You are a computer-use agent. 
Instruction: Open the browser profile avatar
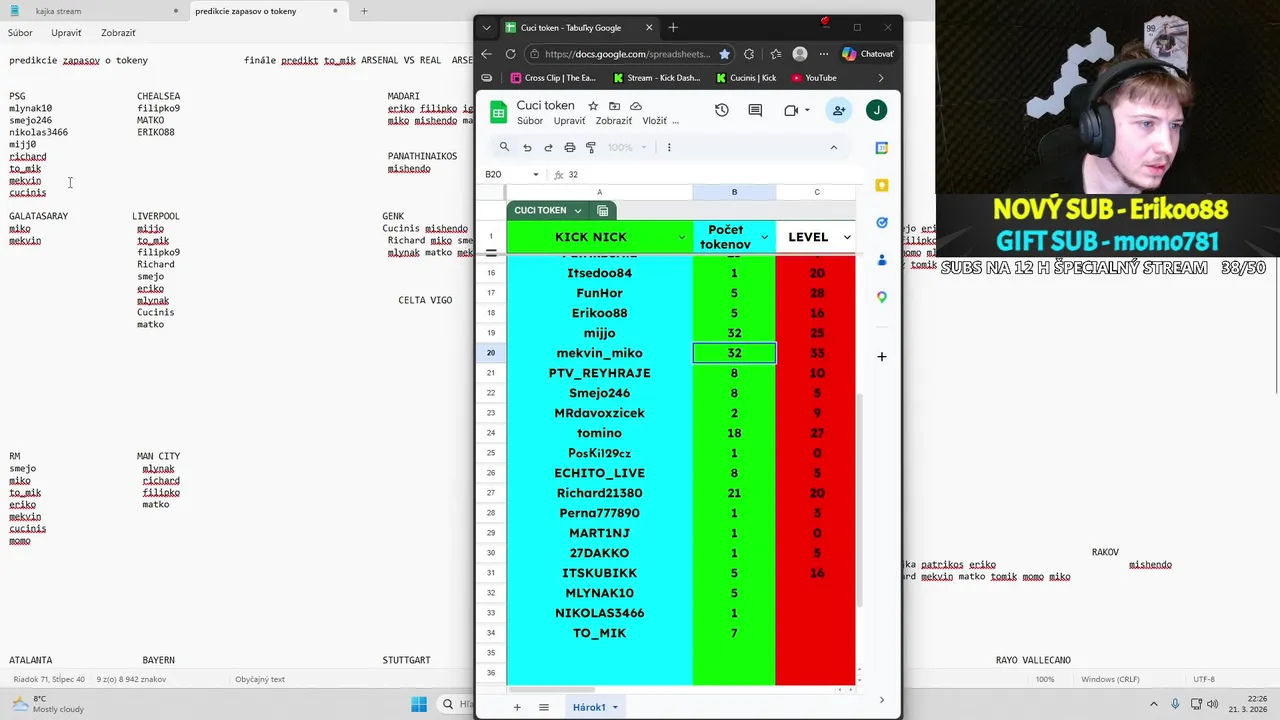799,54
